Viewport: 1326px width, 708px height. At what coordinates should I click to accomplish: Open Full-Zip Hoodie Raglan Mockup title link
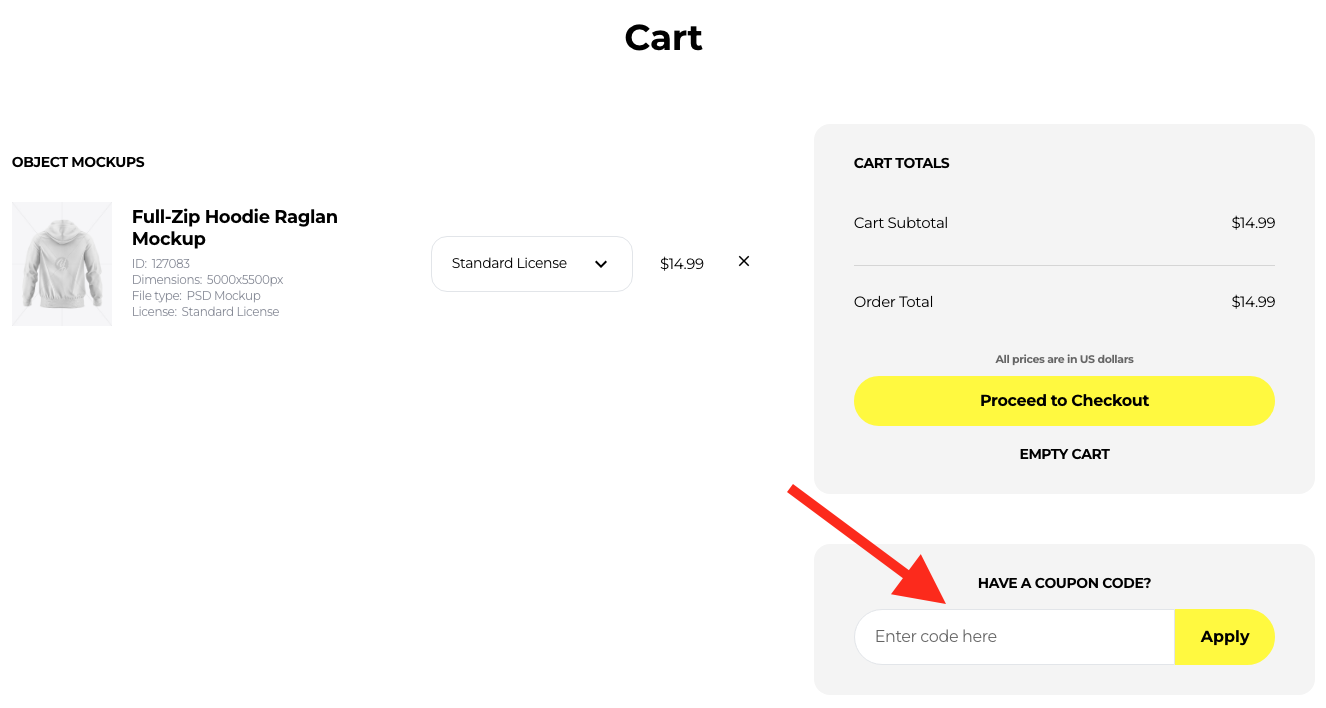235,228
